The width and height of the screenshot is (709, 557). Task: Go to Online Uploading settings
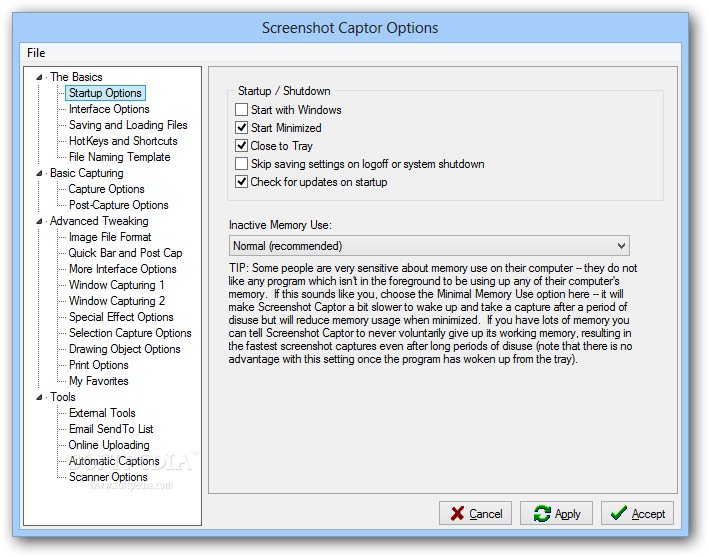(109, 445)
